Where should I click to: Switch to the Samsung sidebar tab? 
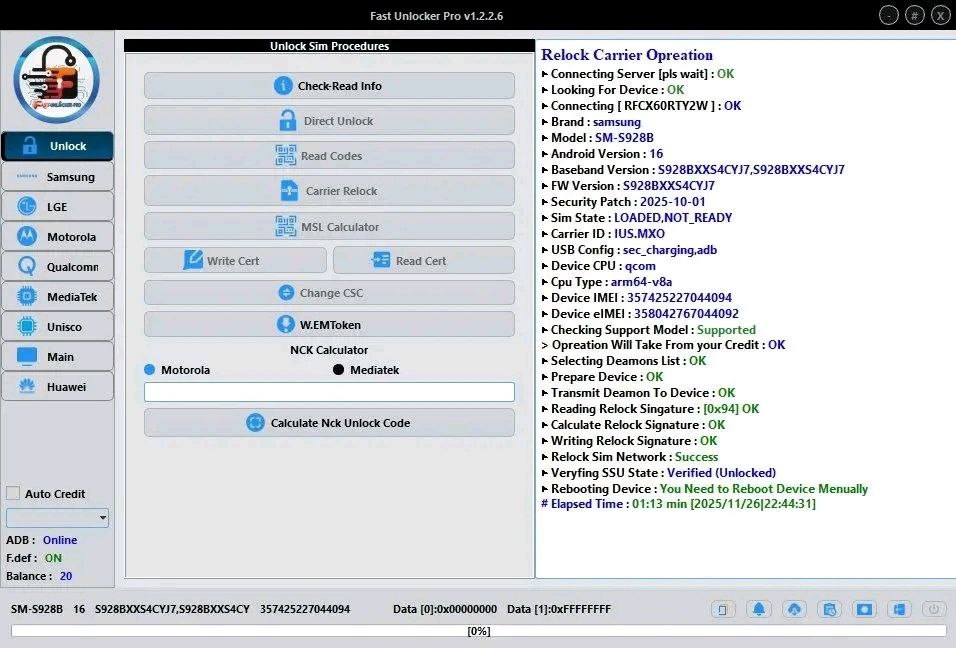click(57, 177)
